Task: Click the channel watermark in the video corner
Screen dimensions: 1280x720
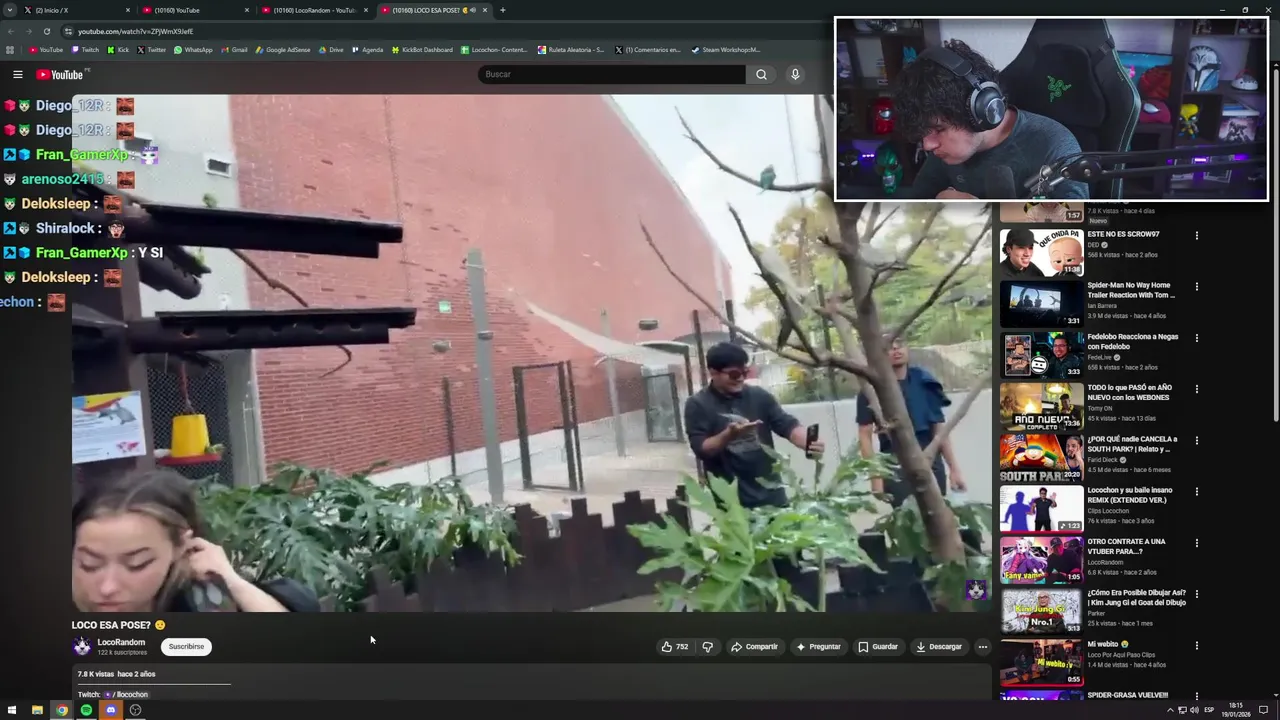Action: pos(976,590)
